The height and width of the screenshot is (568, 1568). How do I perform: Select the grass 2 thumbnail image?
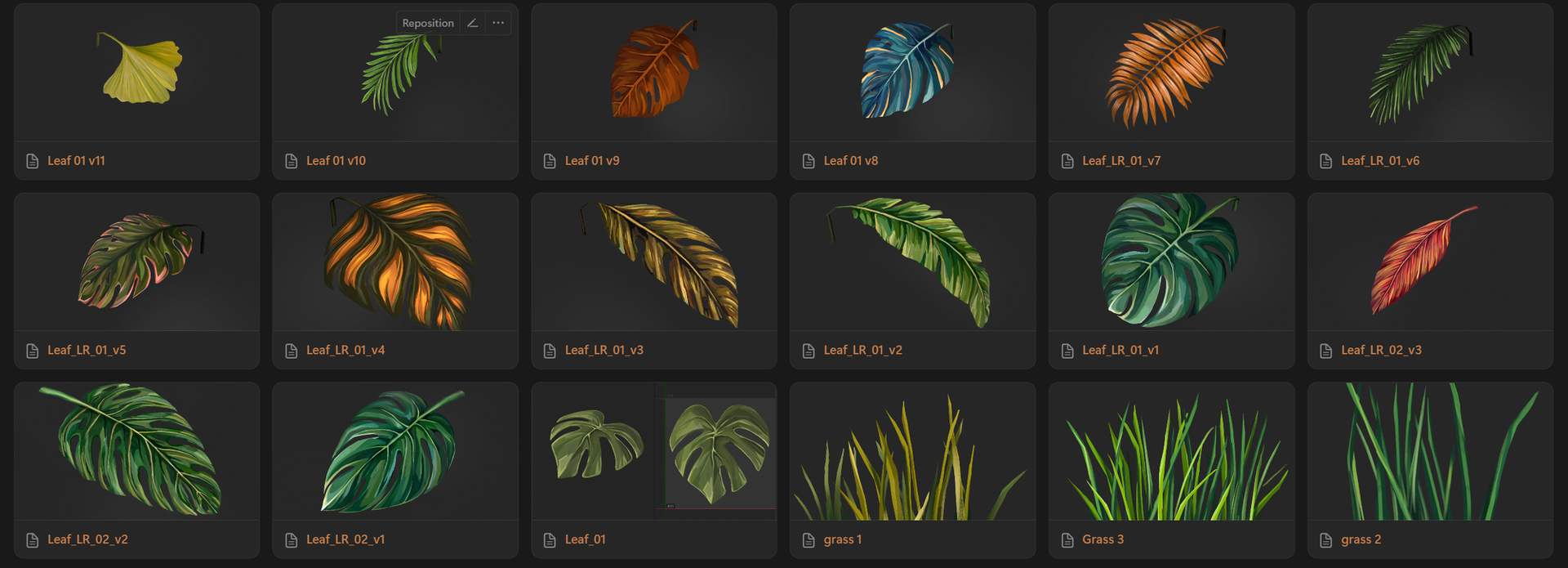(x=1430, y=451)
